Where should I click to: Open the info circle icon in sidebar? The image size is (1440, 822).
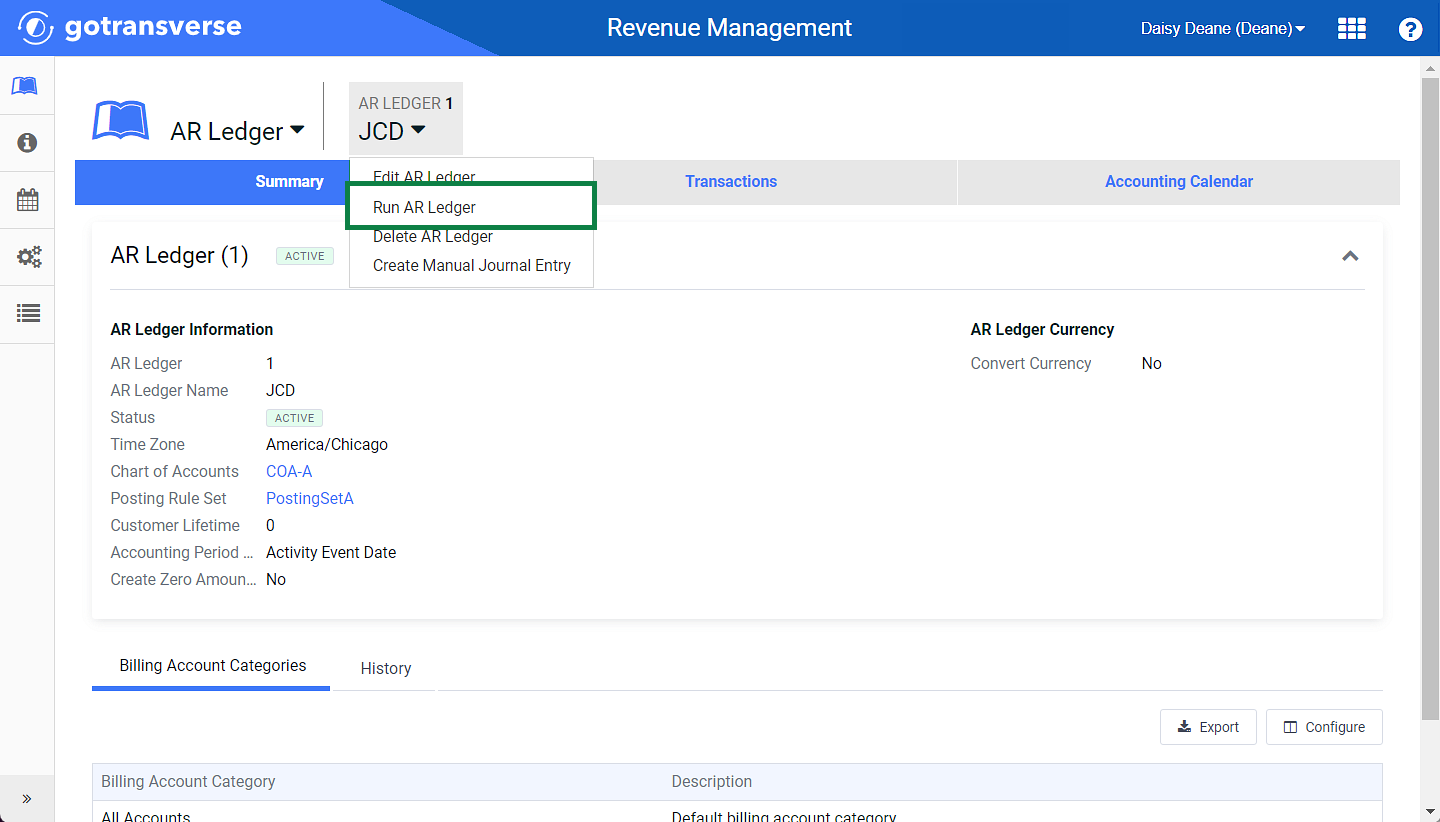point(27,143)
